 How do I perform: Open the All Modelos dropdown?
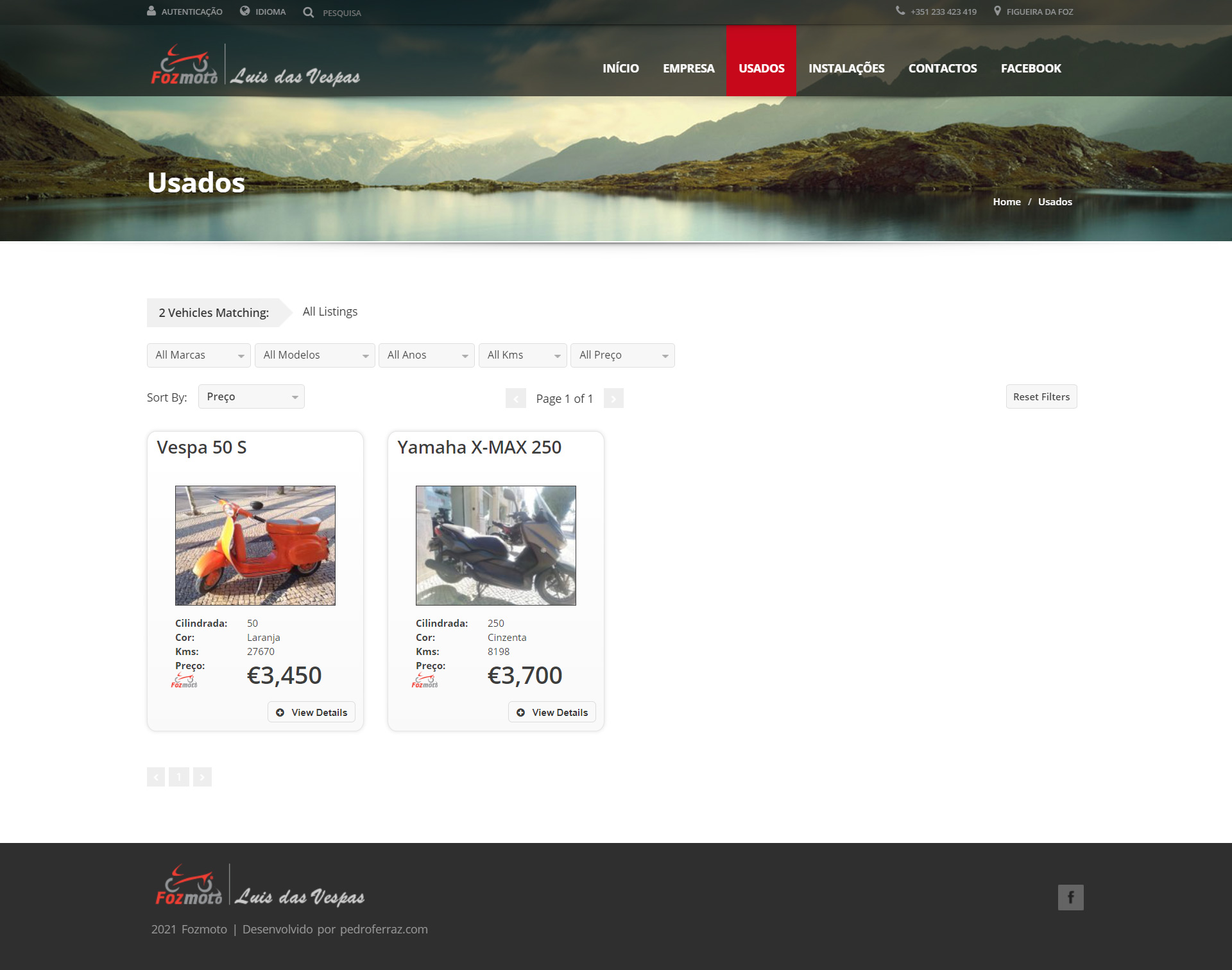(315, 355)
